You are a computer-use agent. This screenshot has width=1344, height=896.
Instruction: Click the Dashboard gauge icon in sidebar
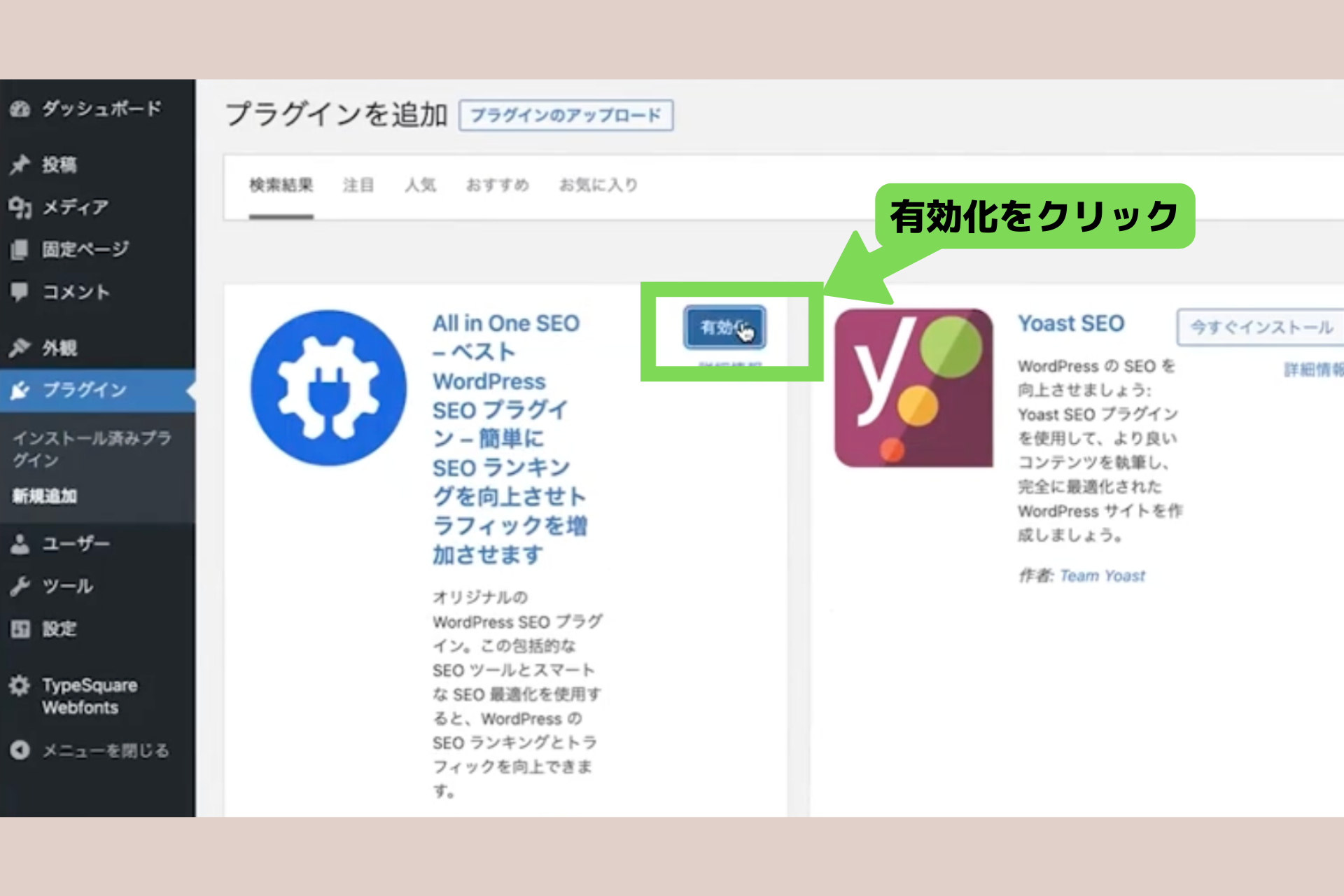pyautogui.click(x=20, y=109)
